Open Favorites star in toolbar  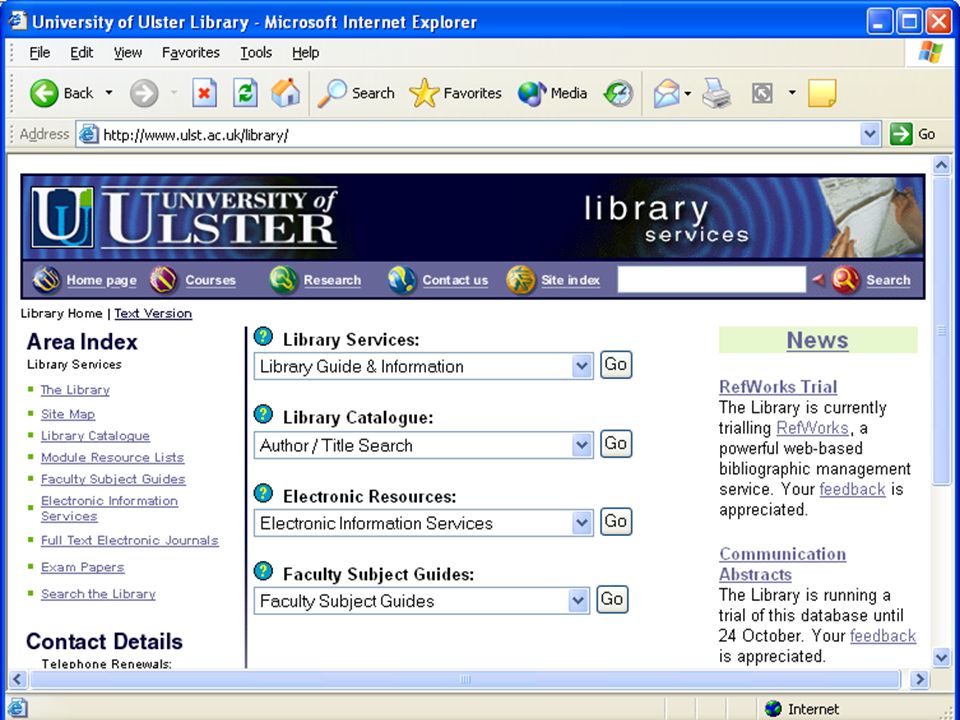(x=424, y=93)
